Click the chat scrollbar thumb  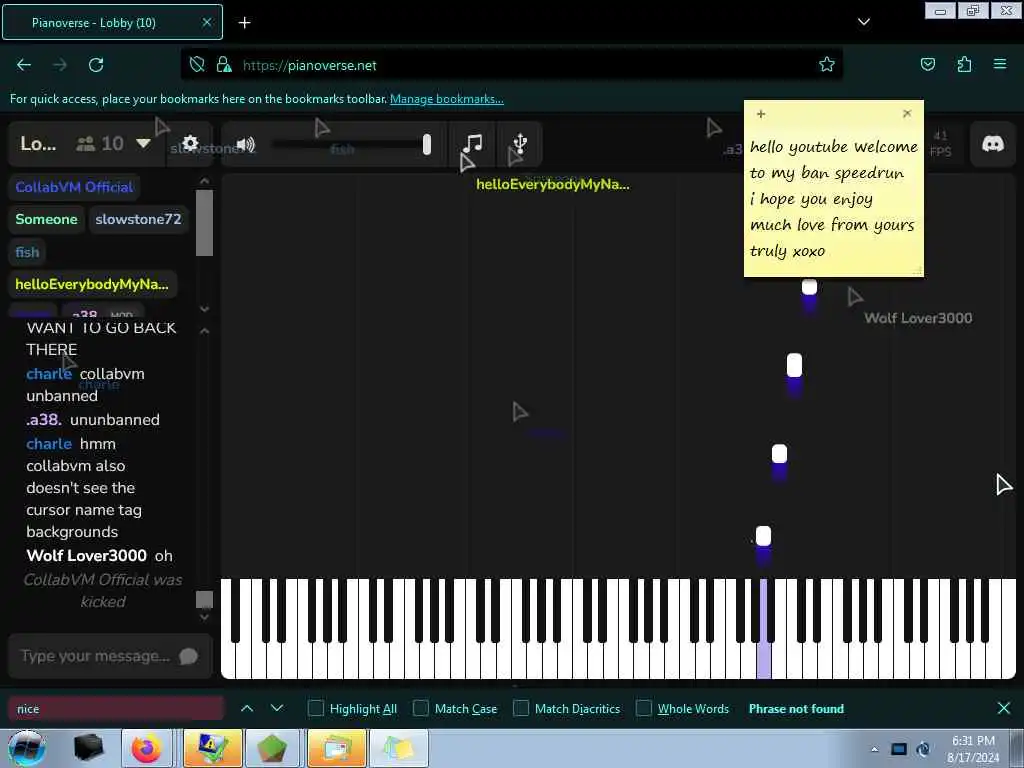(x=204, y=600)
